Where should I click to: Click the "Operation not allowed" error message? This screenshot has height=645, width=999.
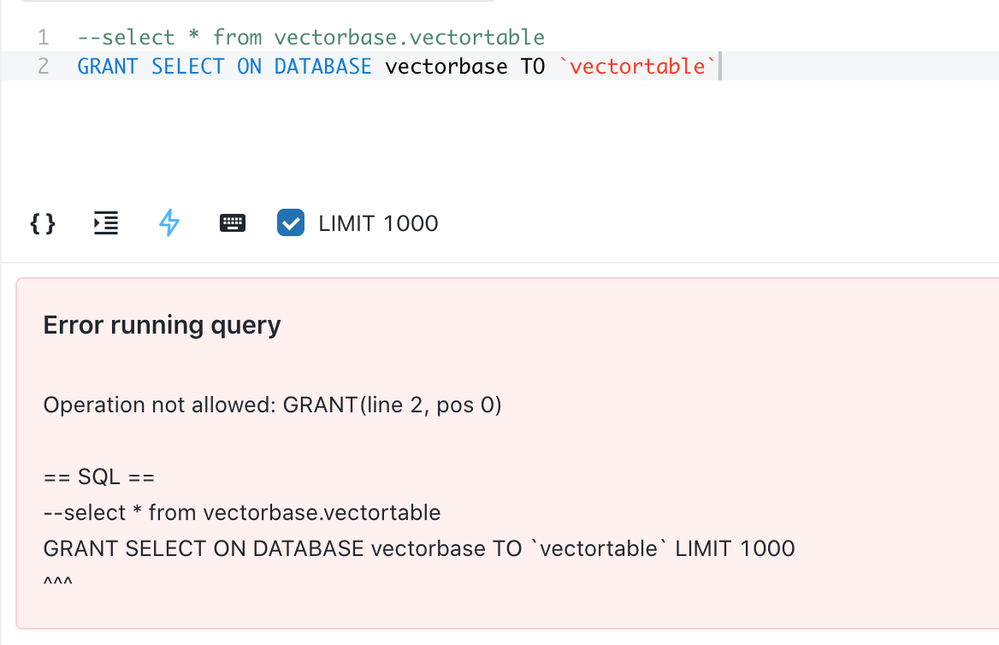[x=272, y=405]
